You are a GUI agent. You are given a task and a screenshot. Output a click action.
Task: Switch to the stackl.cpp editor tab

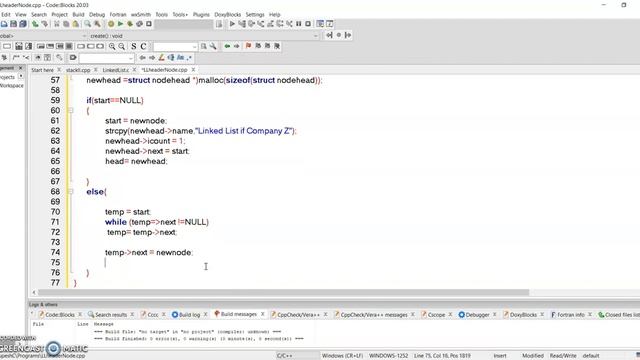coord(78,70)
